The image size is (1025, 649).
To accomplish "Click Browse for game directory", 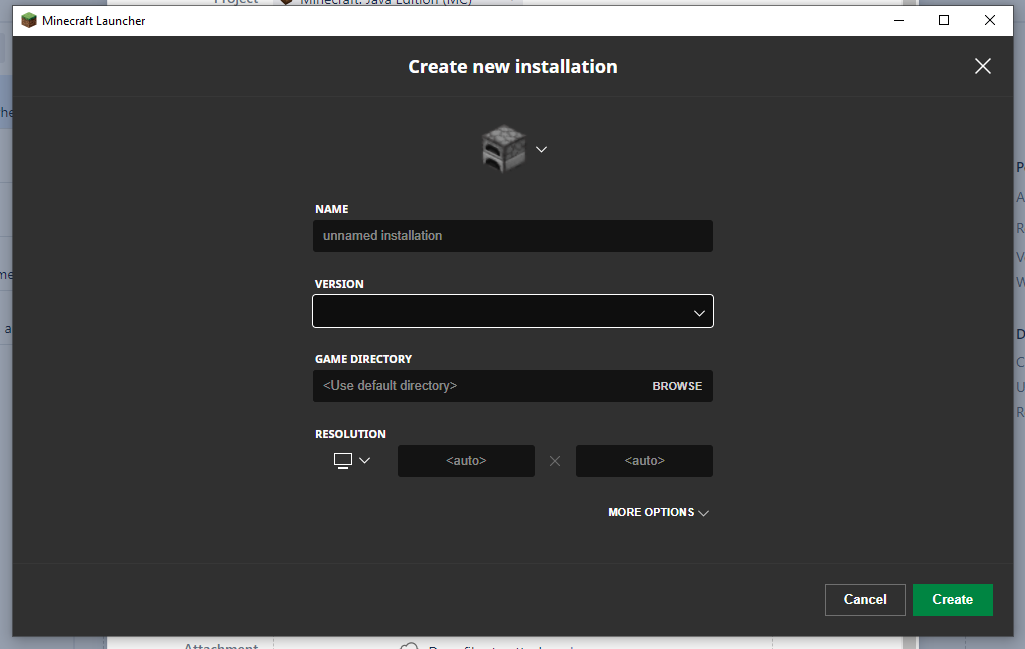I will pyautogui.click(x=677, y=386).
